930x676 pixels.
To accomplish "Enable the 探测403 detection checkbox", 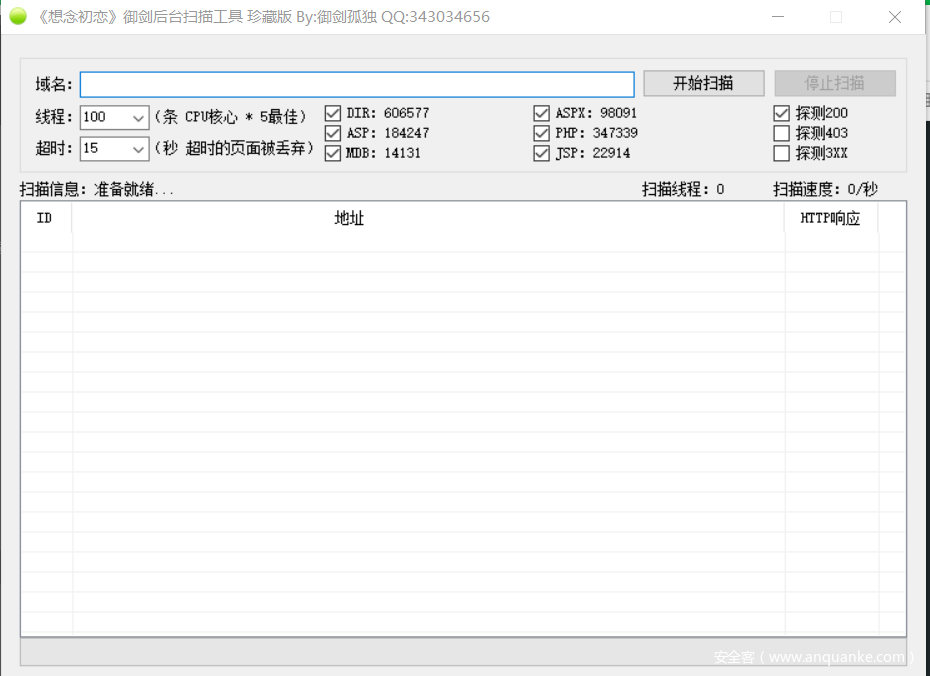I will [782, 133].
